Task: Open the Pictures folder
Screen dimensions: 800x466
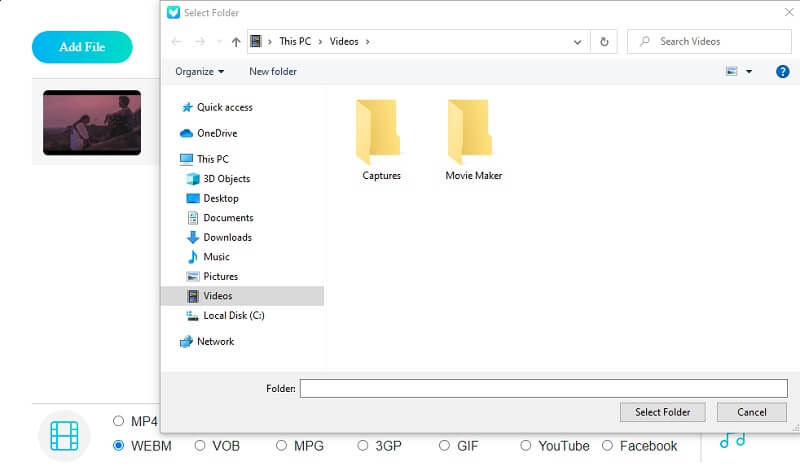Action: coord(212,276)
